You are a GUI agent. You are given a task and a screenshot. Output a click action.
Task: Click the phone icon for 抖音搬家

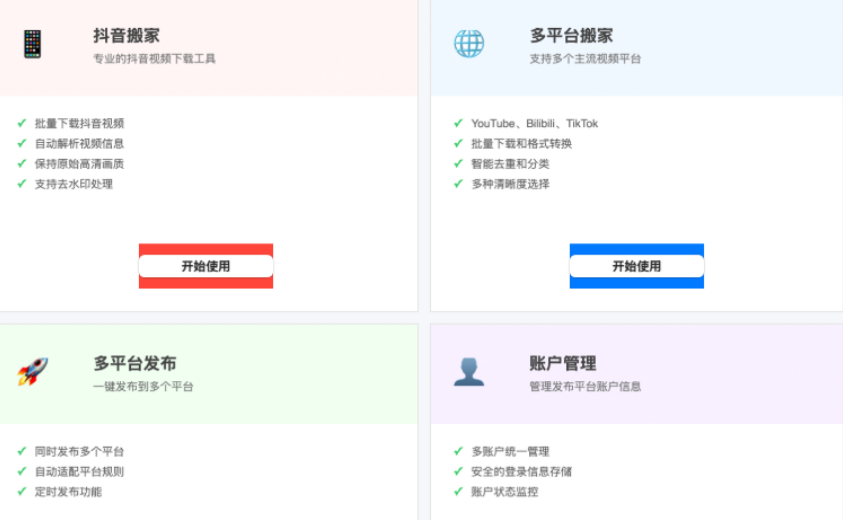32,44
